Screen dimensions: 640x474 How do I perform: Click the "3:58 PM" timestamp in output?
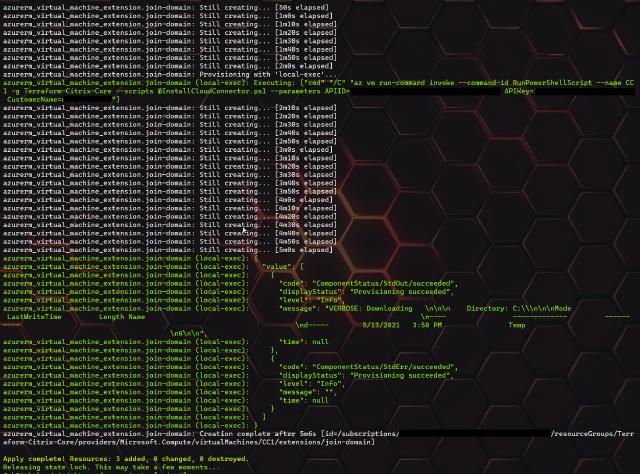tap(426, 325)
